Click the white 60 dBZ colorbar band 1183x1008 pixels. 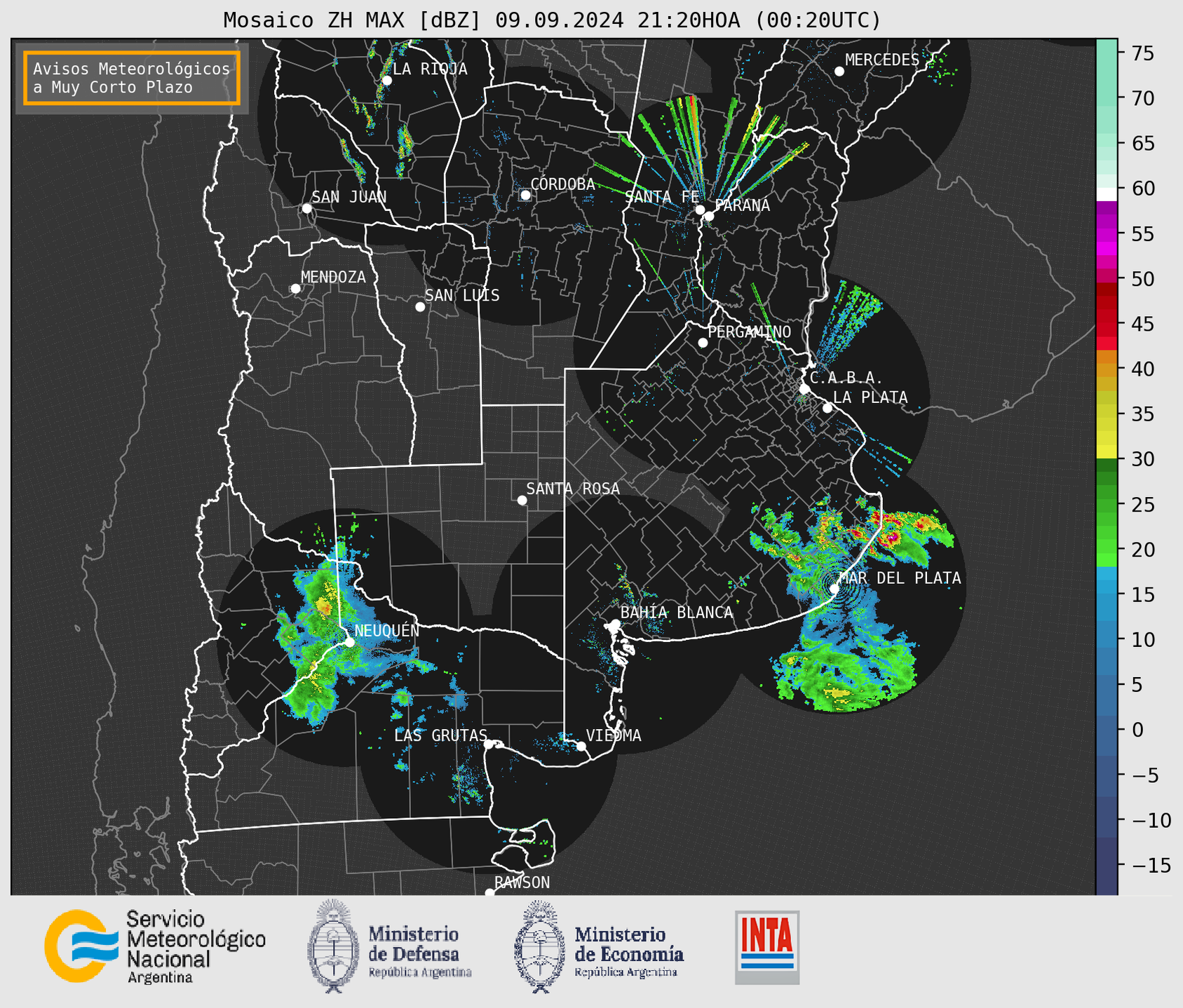point(1107,194)
